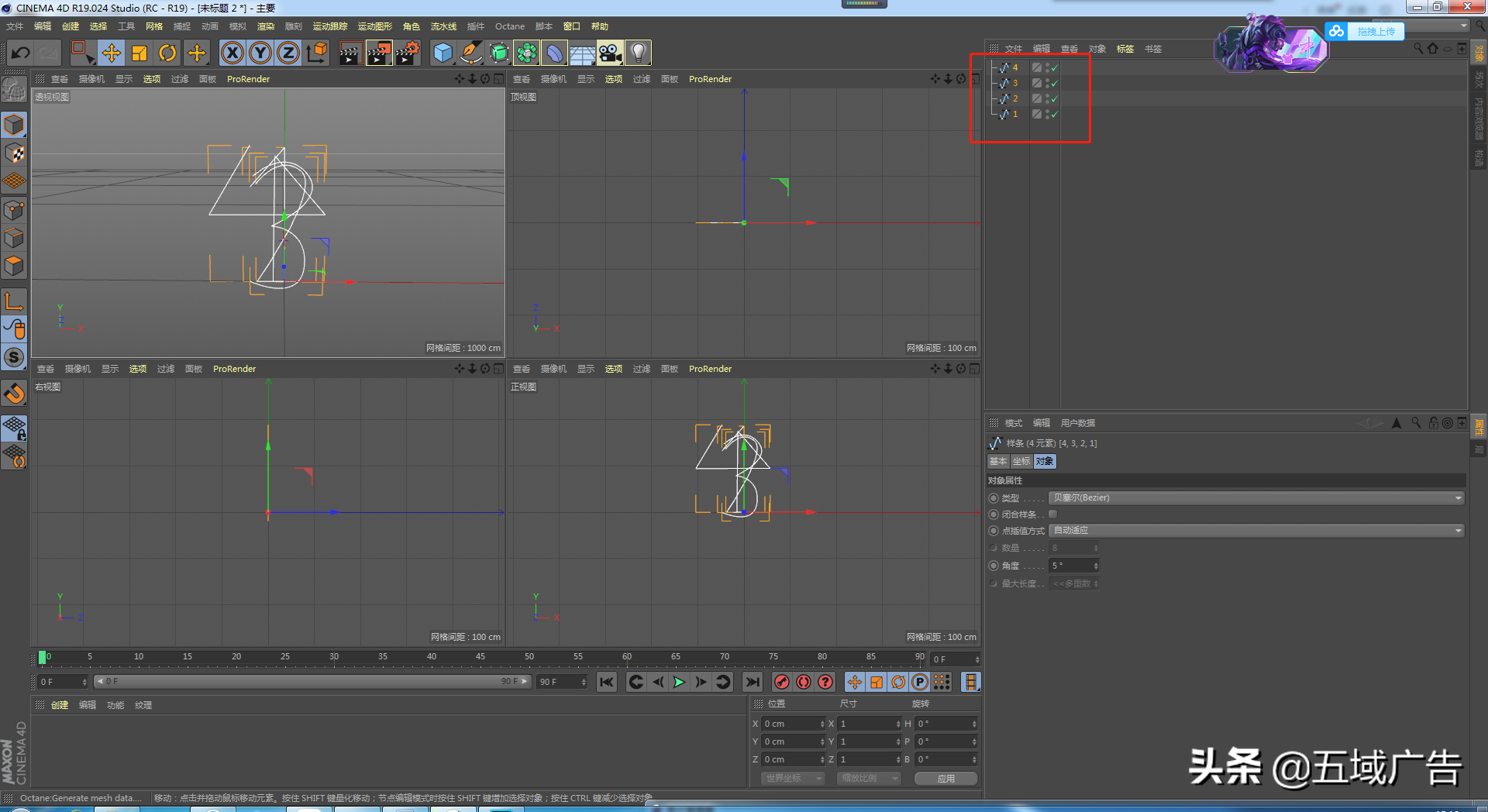This screenshot has width=1488, height=812.
Task: Click the position X value stepper
Action: pos(822,724)
